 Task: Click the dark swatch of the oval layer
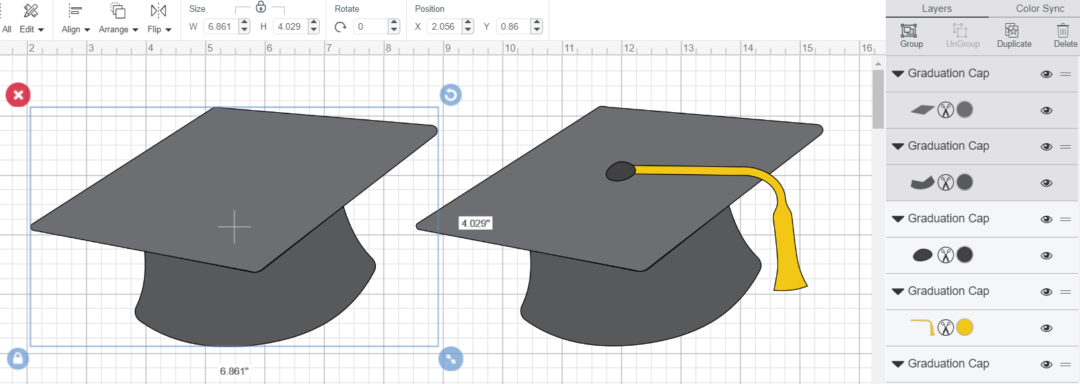964,255
